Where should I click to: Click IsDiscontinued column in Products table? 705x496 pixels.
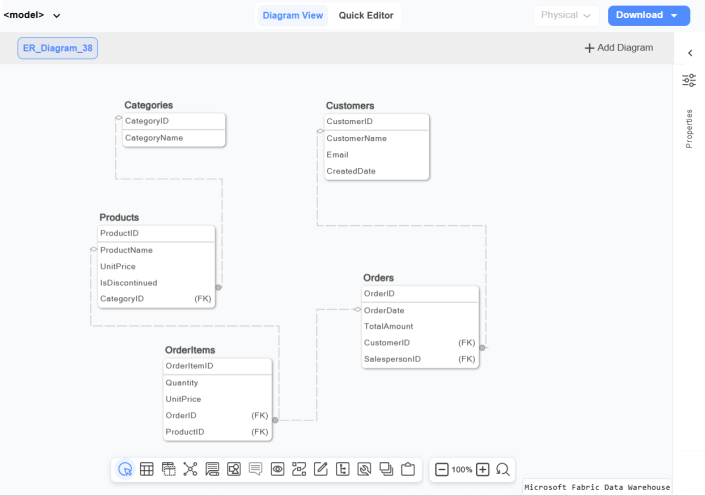(156, 283)
